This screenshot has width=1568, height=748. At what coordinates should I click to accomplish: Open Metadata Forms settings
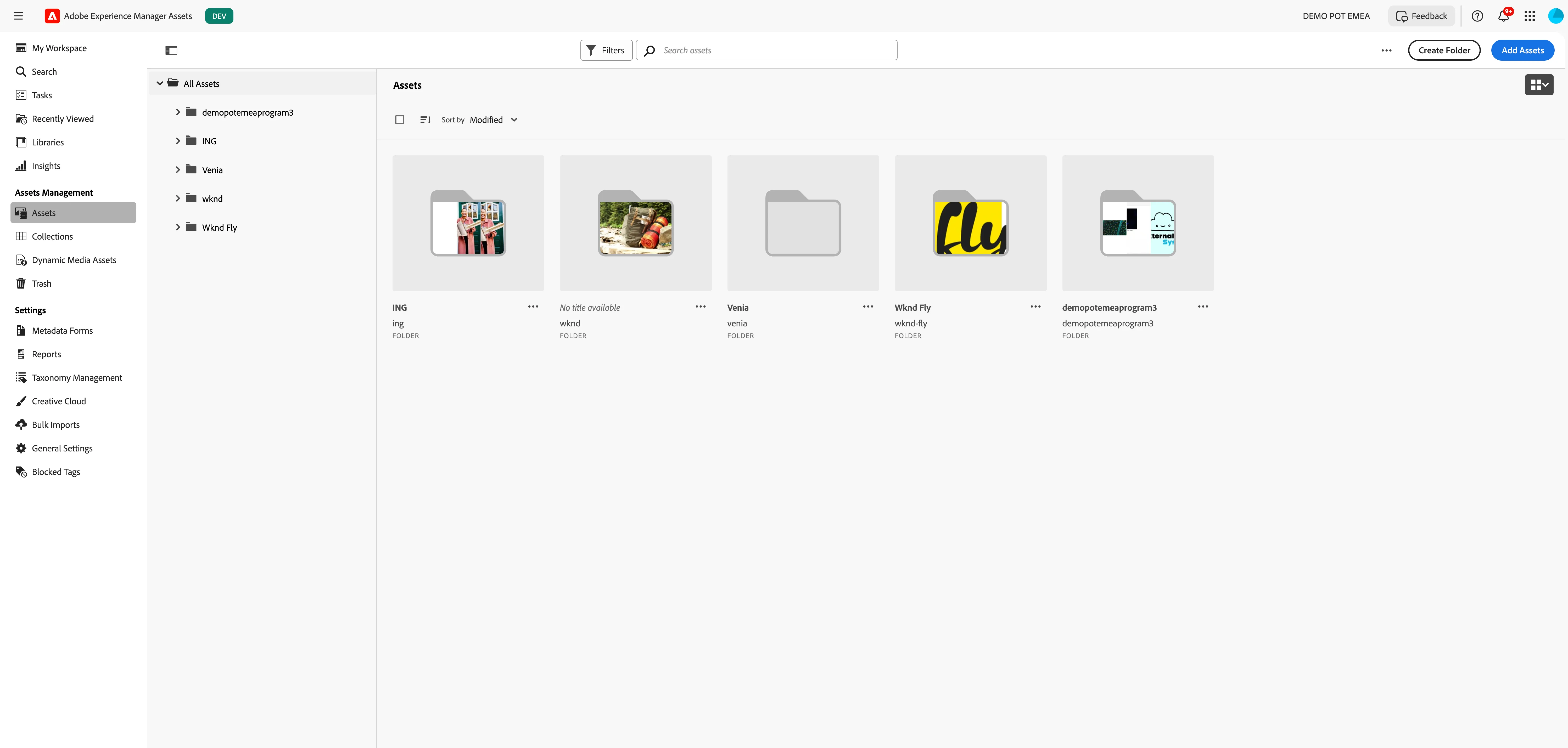[73, 331]
